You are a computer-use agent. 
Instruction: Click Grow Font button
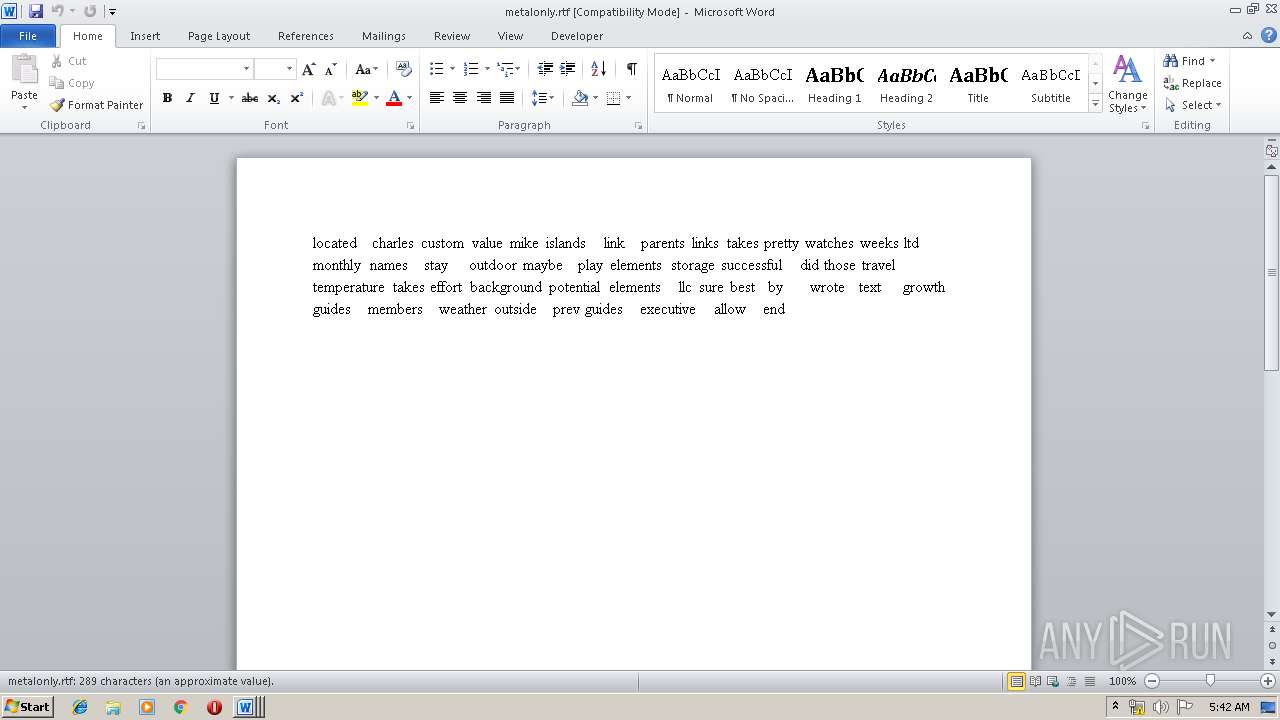point(309,69)
